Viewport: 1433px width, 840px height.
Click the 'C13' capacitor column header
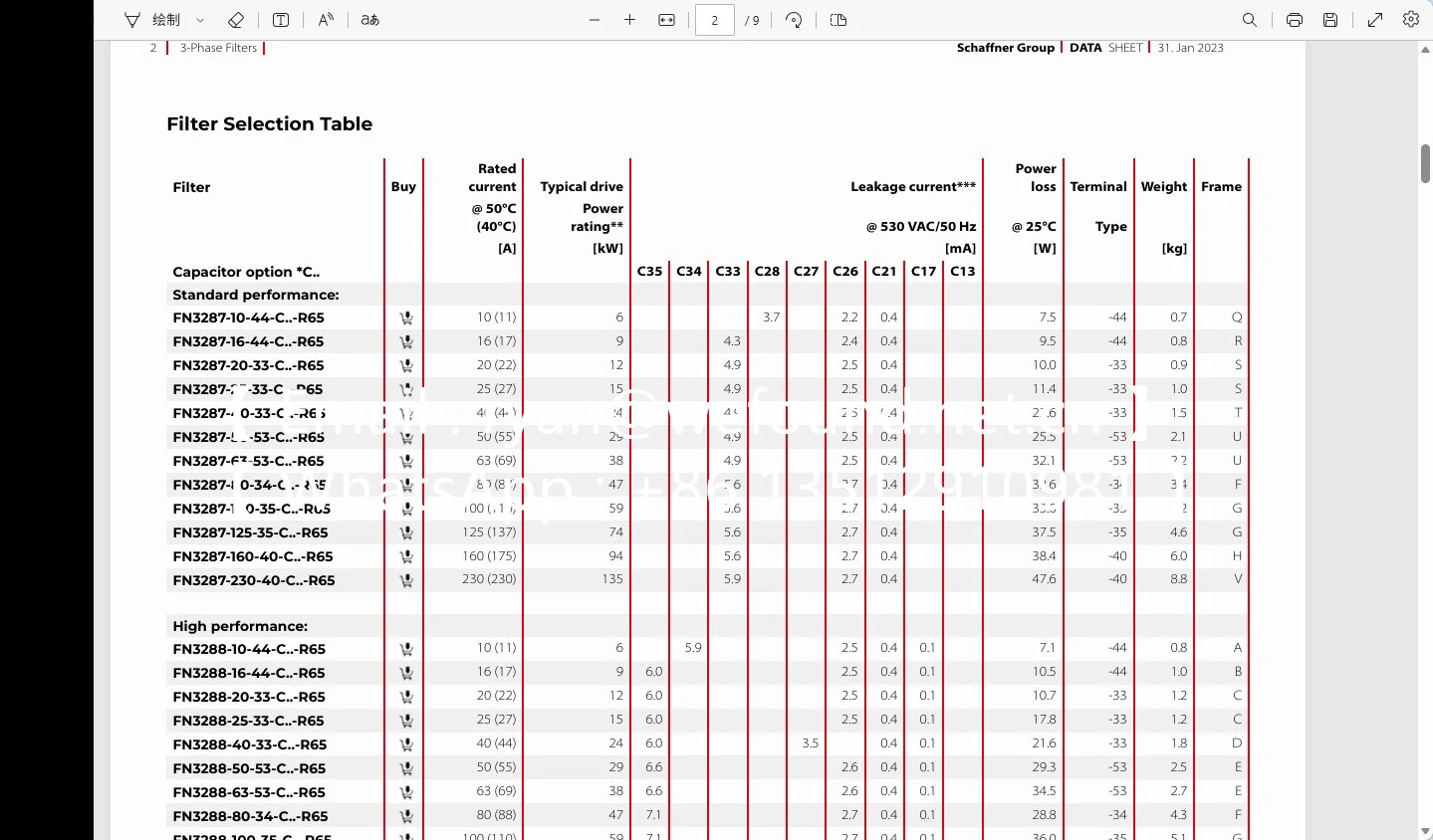click(x=963, y=271)
